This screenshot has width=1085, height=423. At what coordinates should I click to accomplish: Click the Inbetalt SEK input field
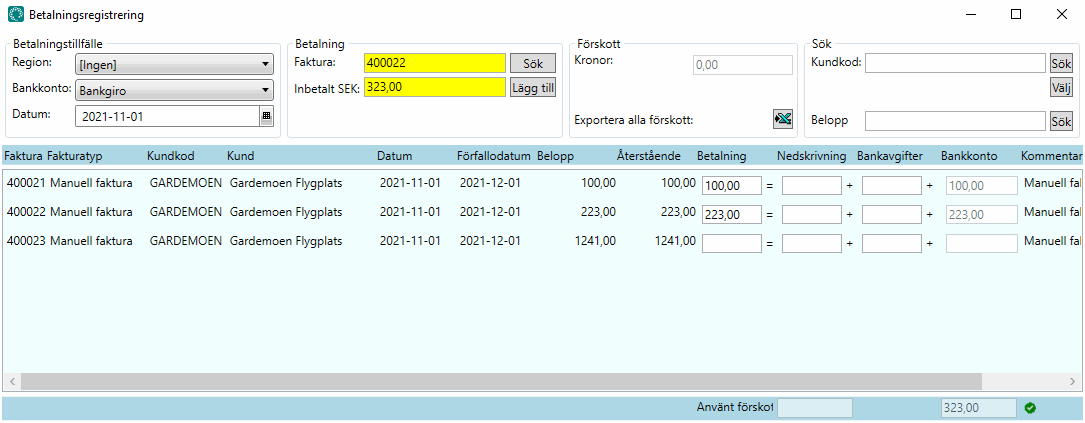[x=434, y=88]
